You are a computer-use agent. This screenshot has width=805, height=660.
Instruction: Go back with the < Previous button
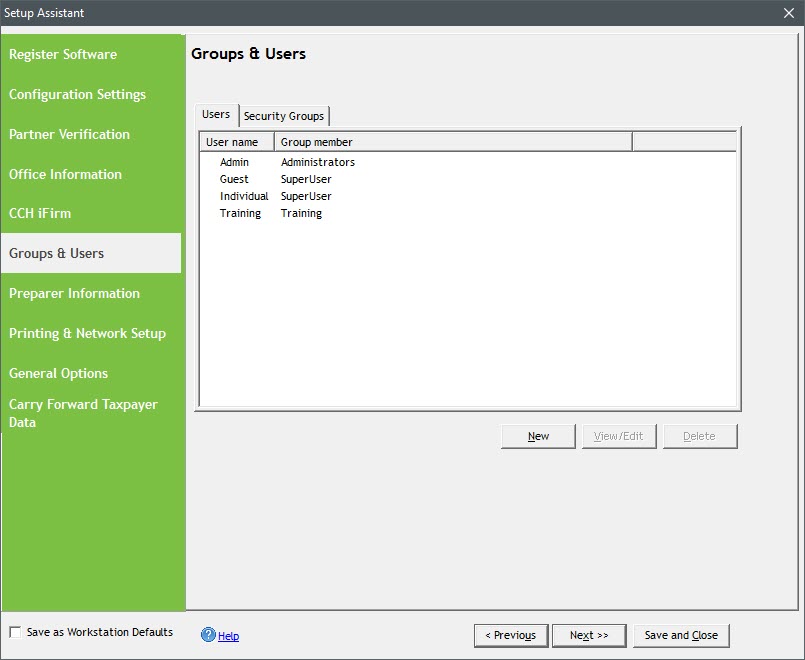click(x=510, y=635)
